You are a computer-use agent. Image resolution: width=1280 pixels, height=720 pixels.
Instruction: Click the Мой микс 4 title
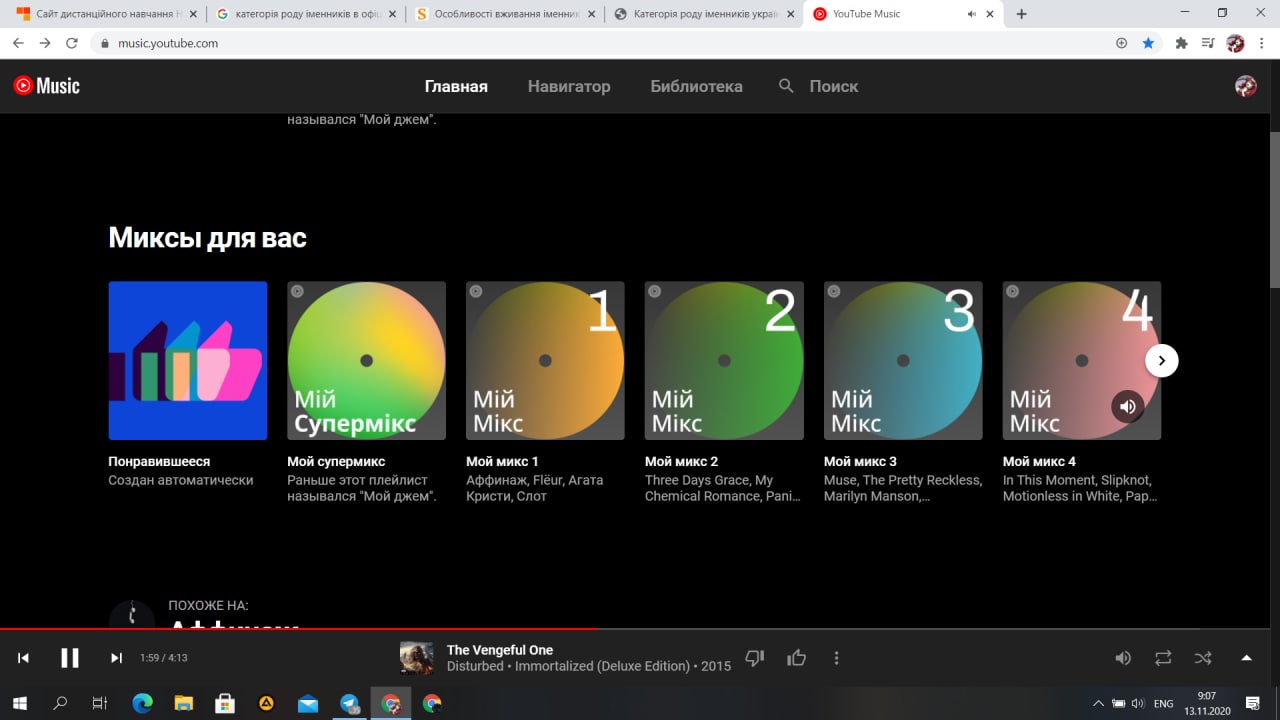[x=1039, y=461]
